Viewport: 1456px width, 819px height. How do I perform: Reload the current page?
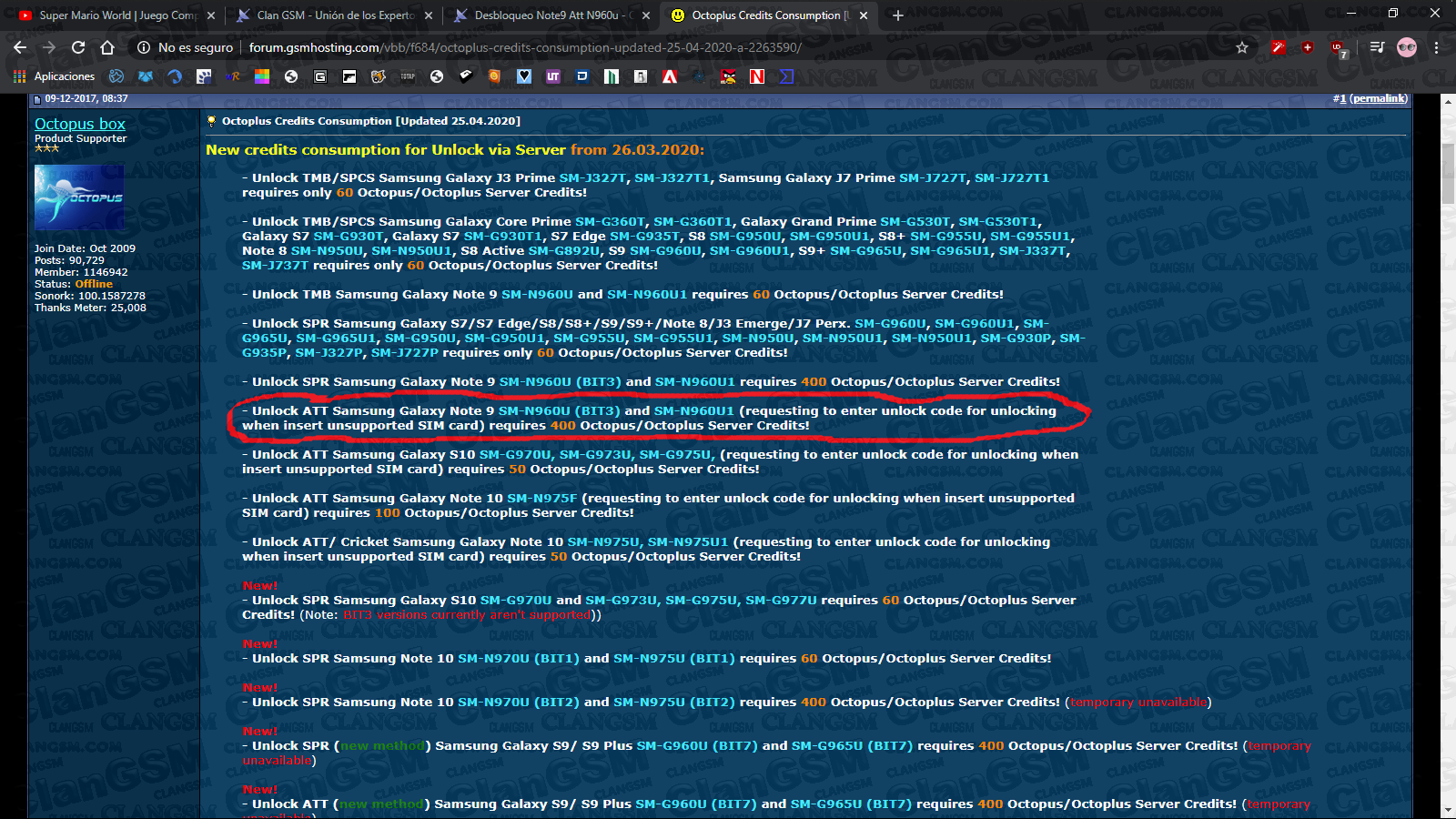pos(78,47)
